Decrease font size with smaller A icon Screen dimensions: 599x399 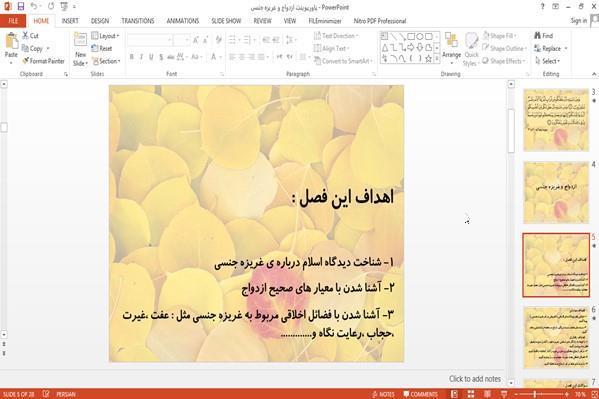click(206, 40)
